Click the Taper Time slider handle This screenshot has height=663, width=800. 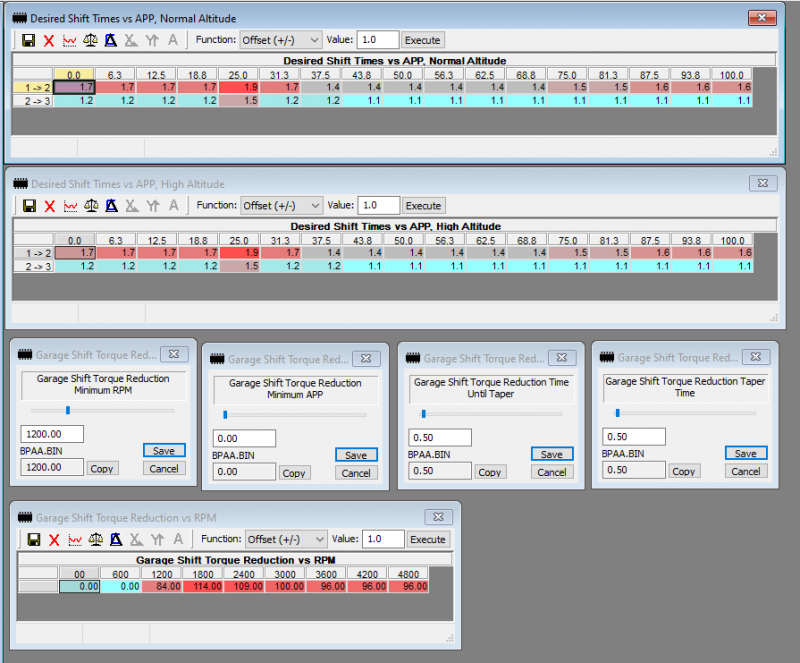tap(618, 412)
